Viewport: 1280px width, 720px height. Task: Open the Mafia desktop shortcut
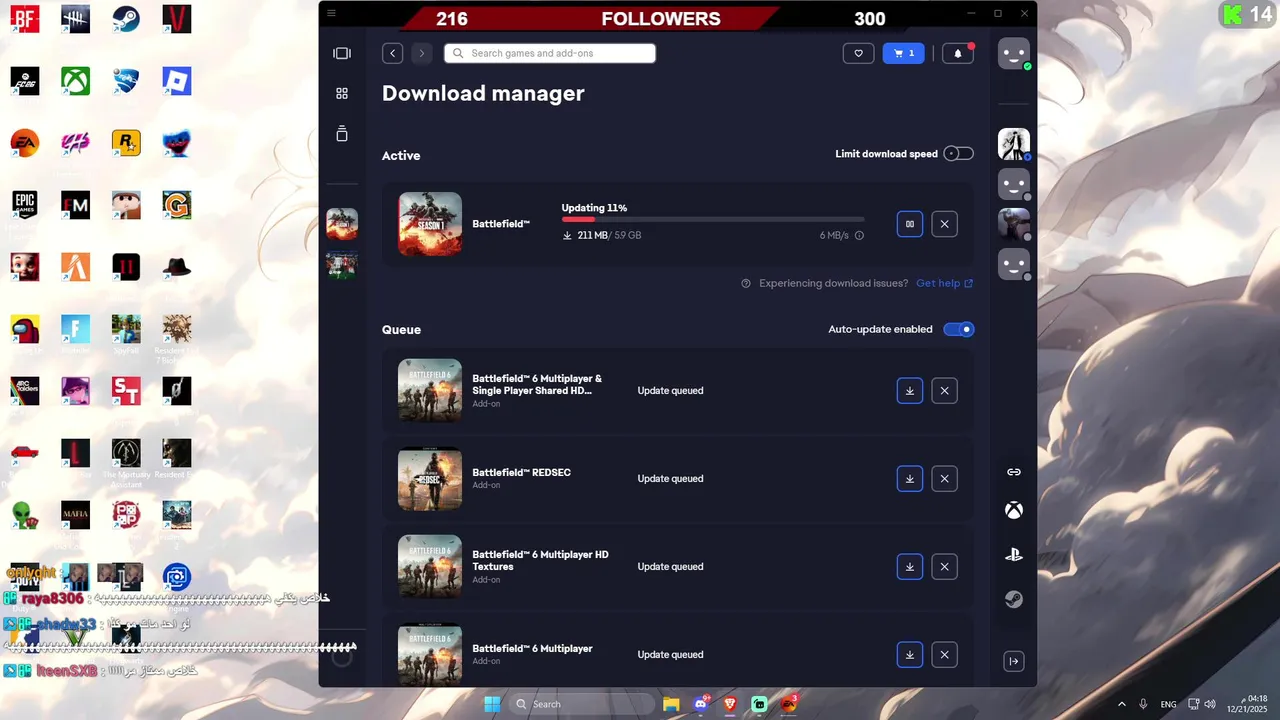75,515
